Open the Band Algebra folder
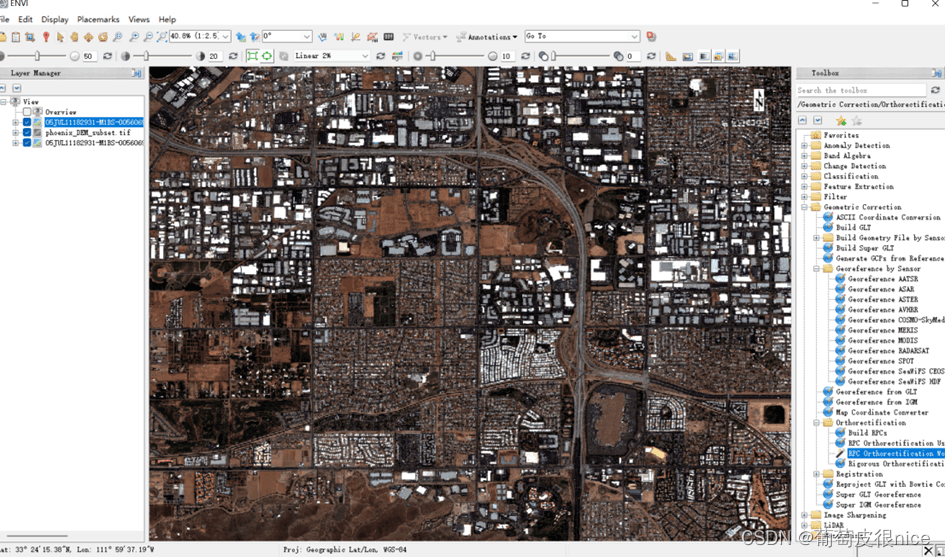The height and width of the screenshot is (557, 945). point(847,156)
